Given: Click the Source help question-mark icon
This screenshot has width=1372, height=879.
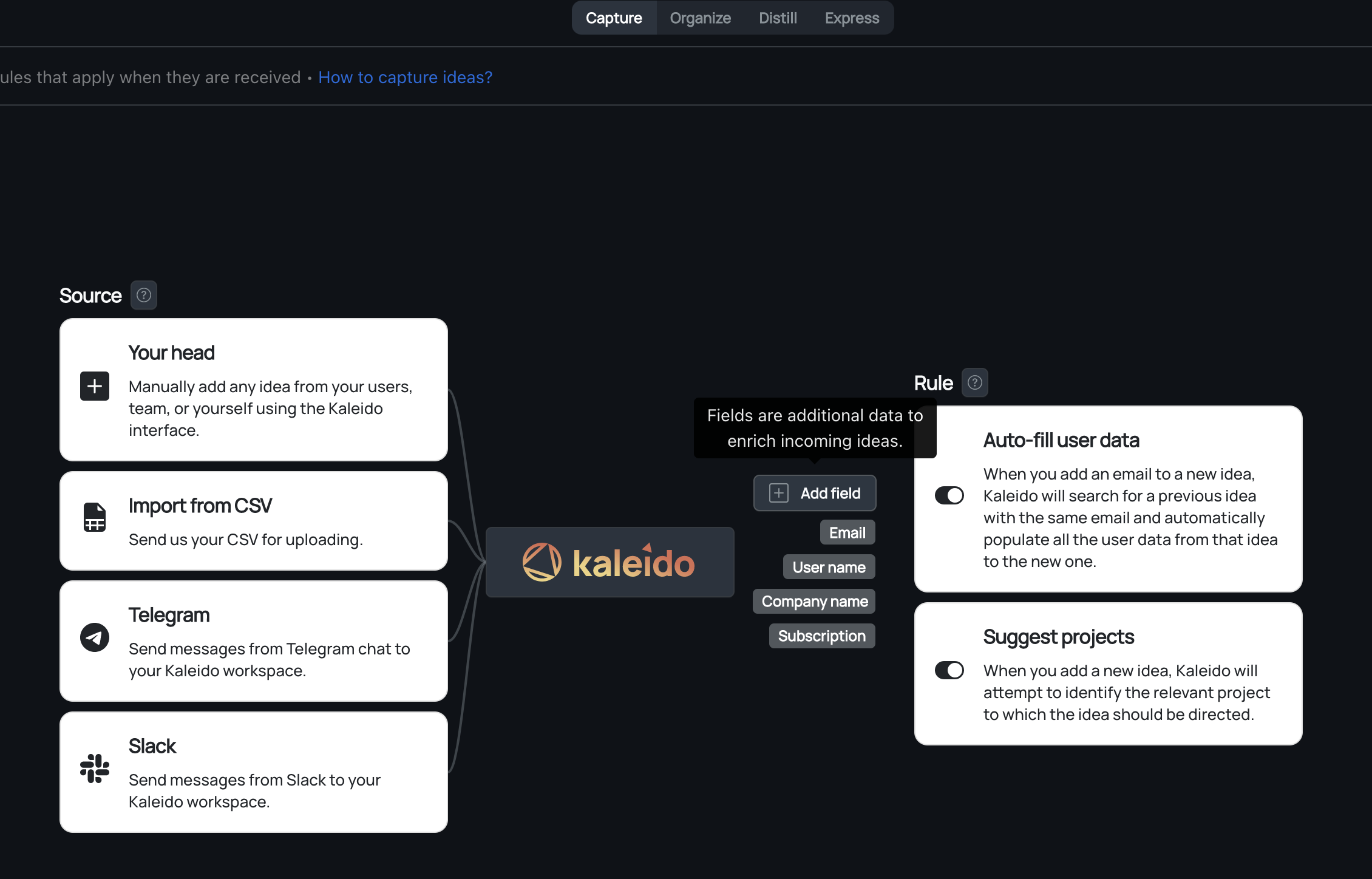Looking at the screenshot, I should click(x=144, y=296).
